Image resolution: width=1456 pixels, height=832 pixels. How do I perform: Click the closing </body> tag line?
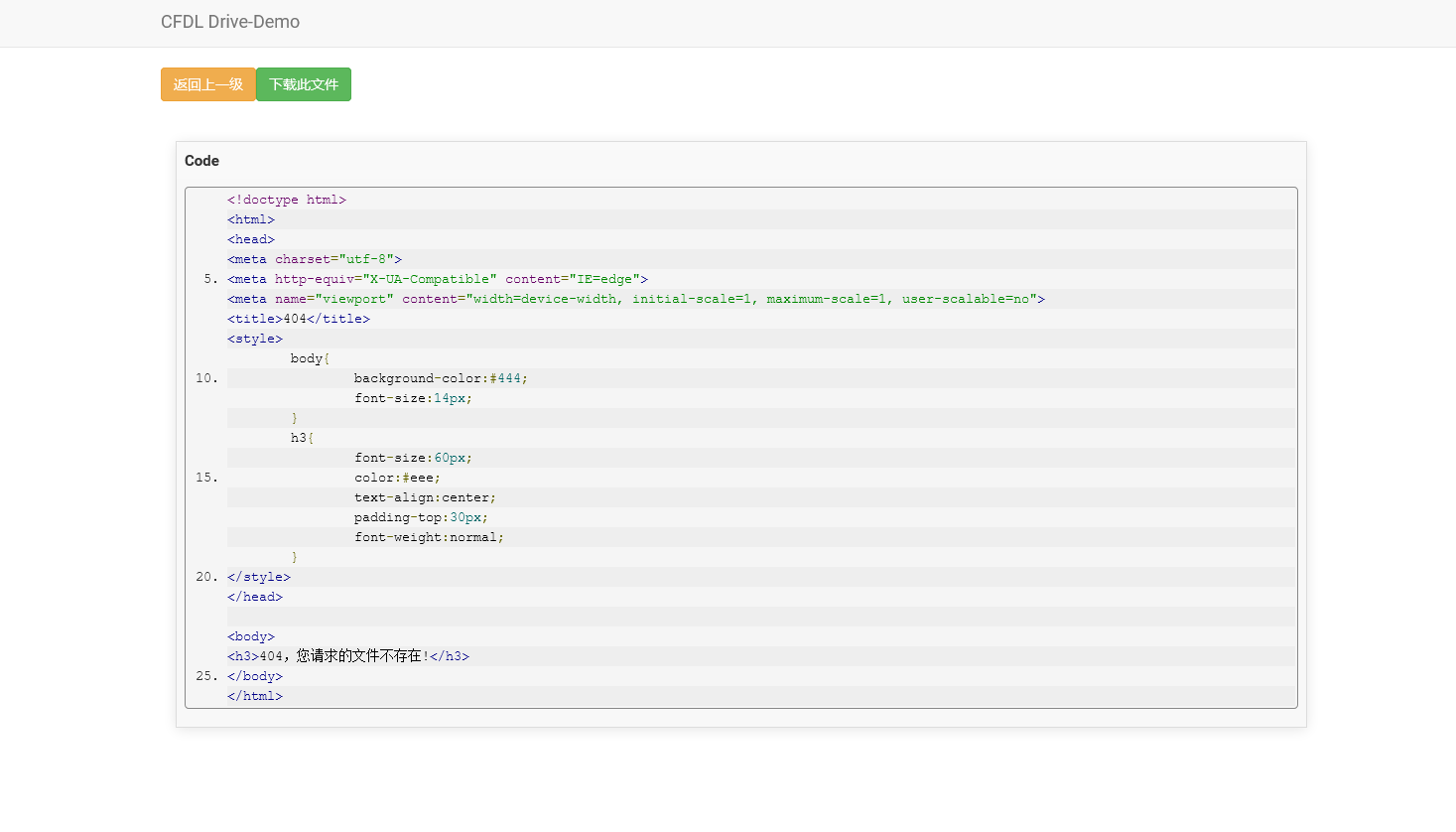click(x=761, y=676)
